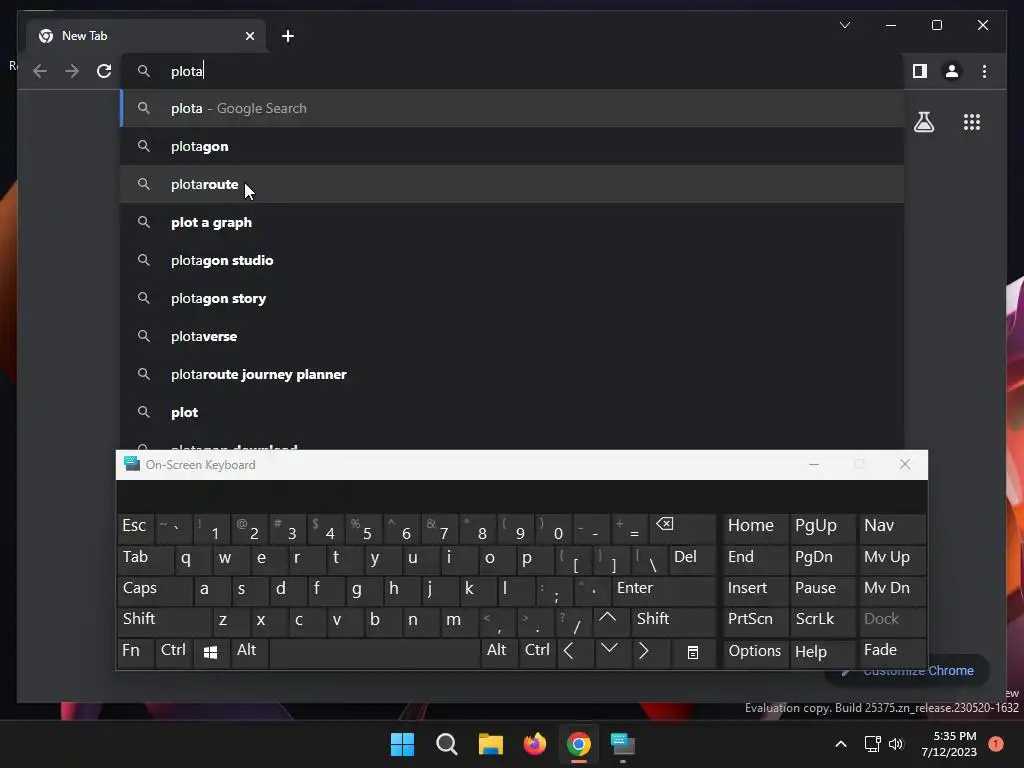Select the 'plot' suggestion

512,411
